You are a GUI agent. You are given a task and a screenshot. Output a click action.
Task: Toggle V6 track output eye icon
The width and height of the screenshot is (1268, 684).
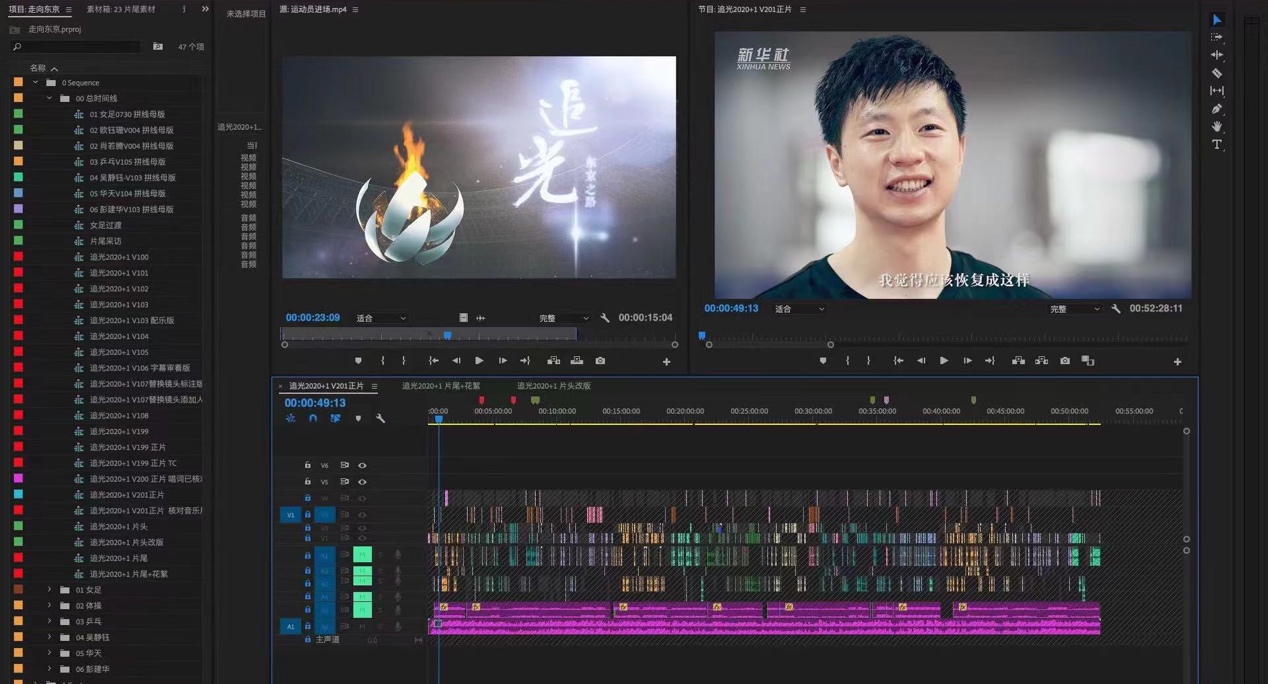(x=362, y=465)
